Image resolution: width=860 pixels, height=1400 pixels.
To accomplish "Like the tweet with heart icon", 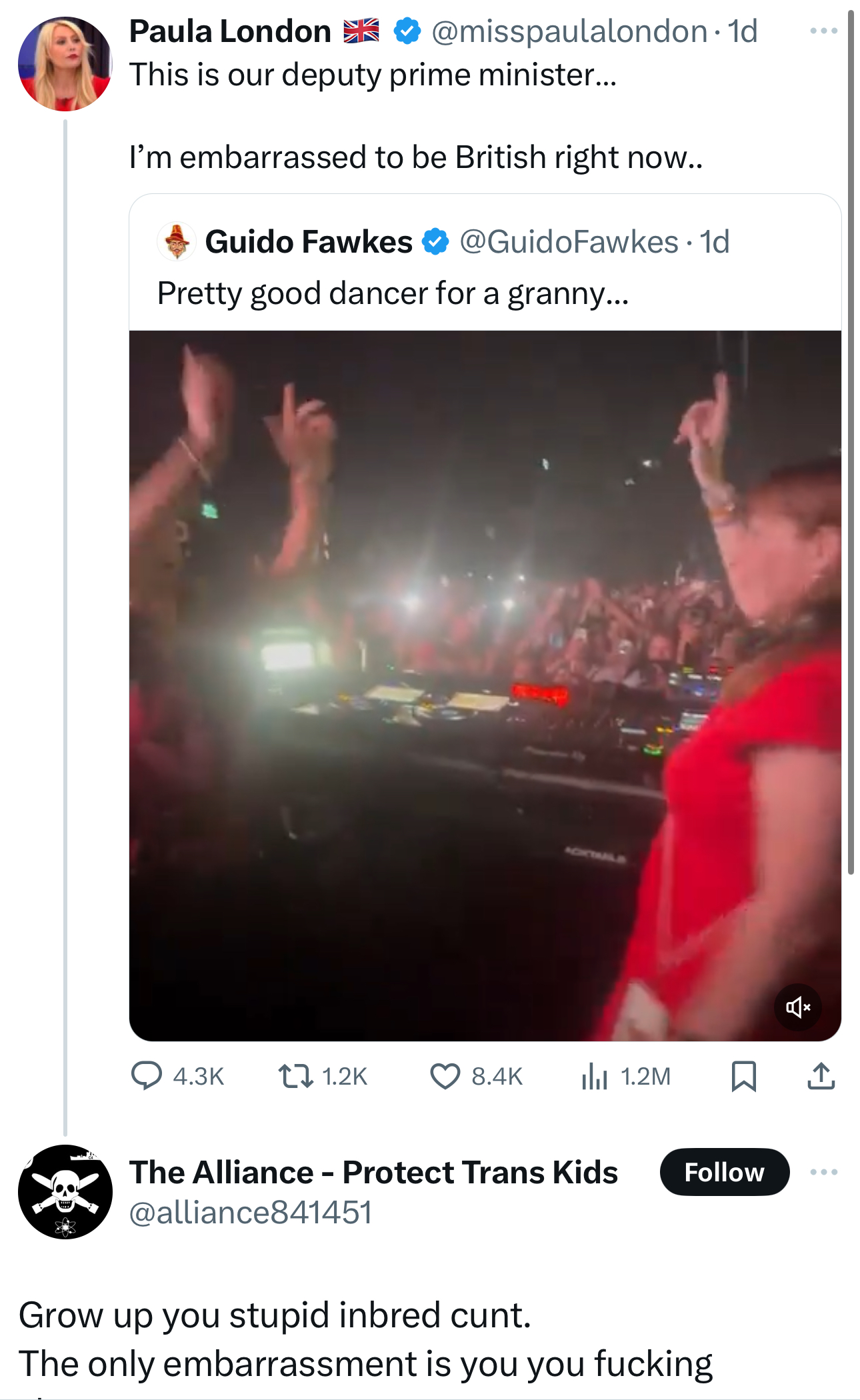I will coord(445,1076).
